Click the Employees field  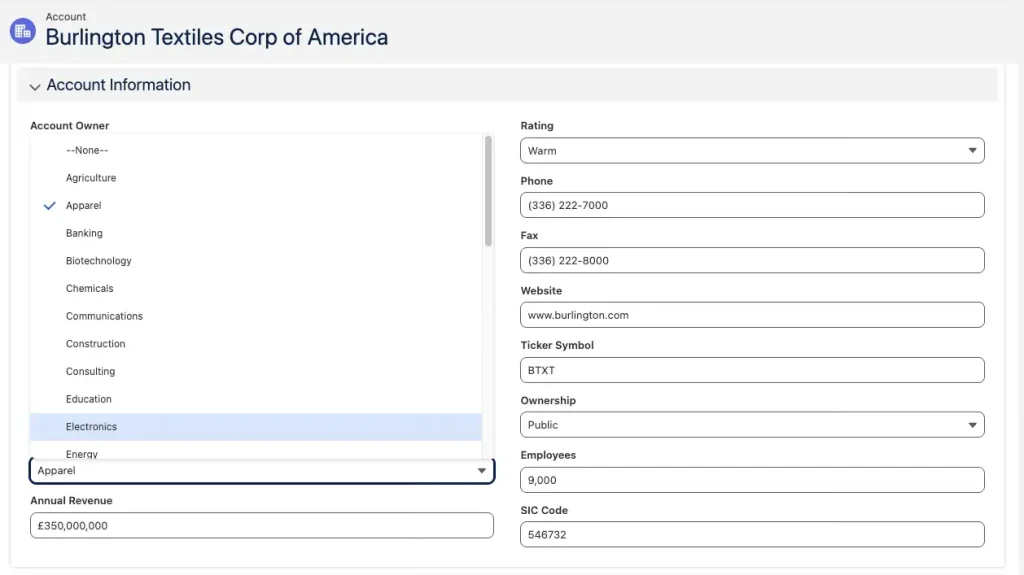tap(752, 480)
